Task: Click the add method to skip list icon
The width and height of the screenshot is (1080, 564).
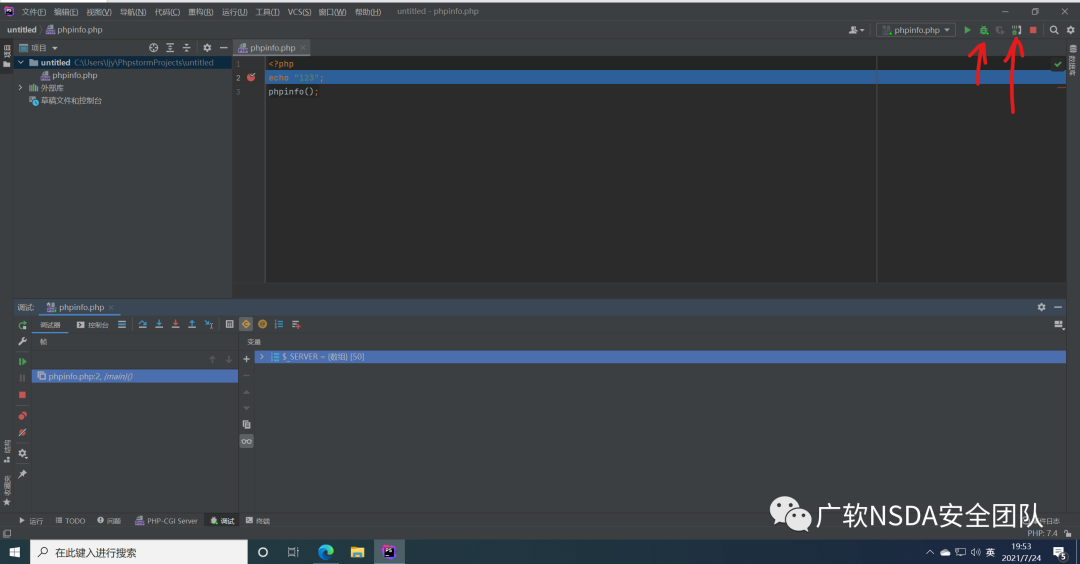Action: 296,324
